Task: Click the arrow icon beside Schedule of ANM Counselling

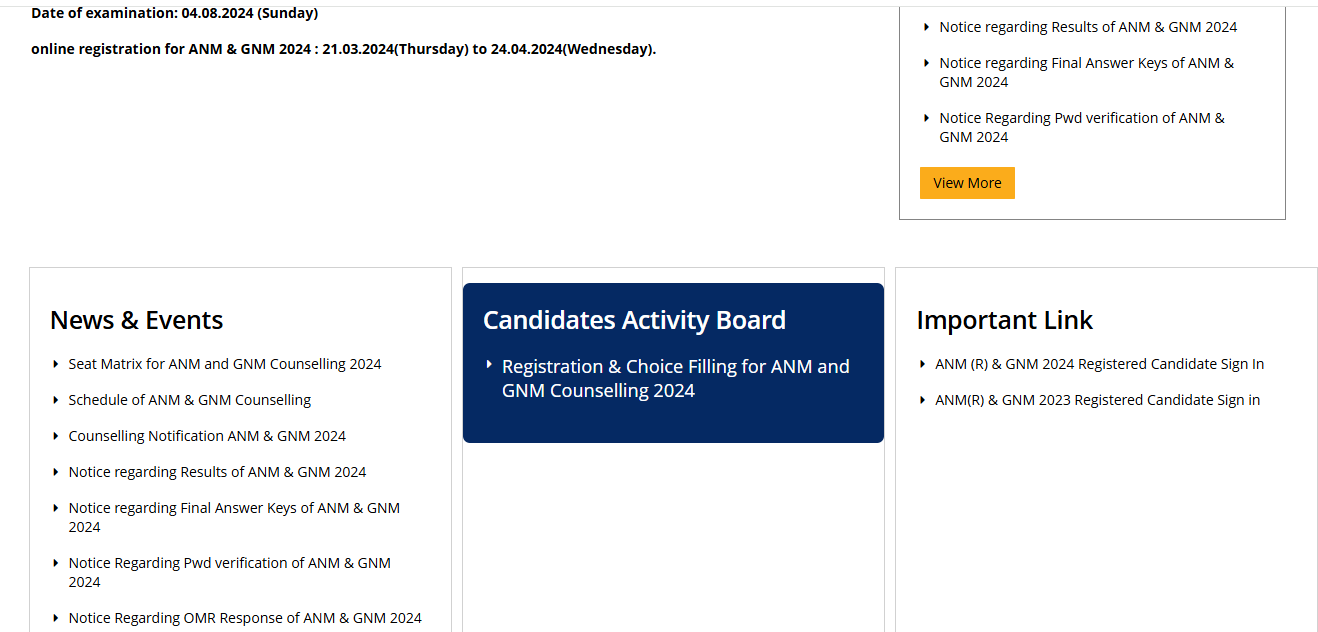Action: point(56,399)
